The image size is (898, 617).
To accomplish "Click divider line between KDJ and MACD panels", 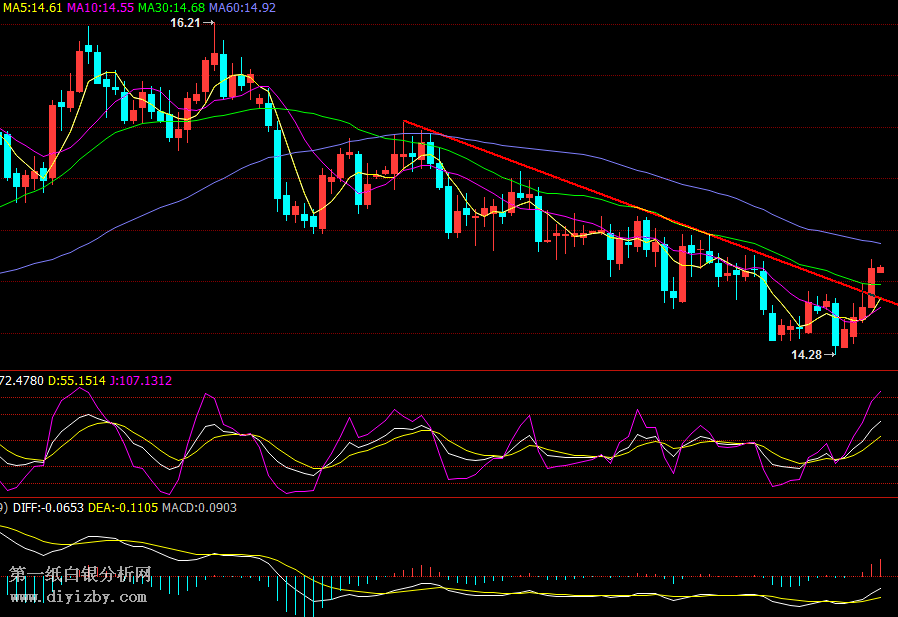I will (x=449, y=497).
